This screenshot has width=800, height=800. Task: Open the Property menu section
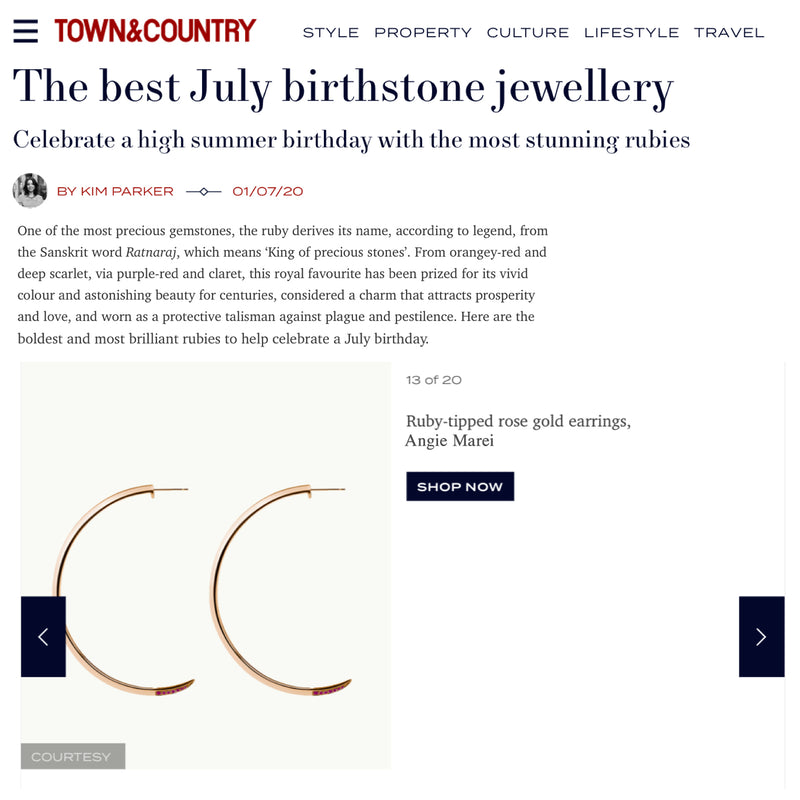[x=423, y=33]
